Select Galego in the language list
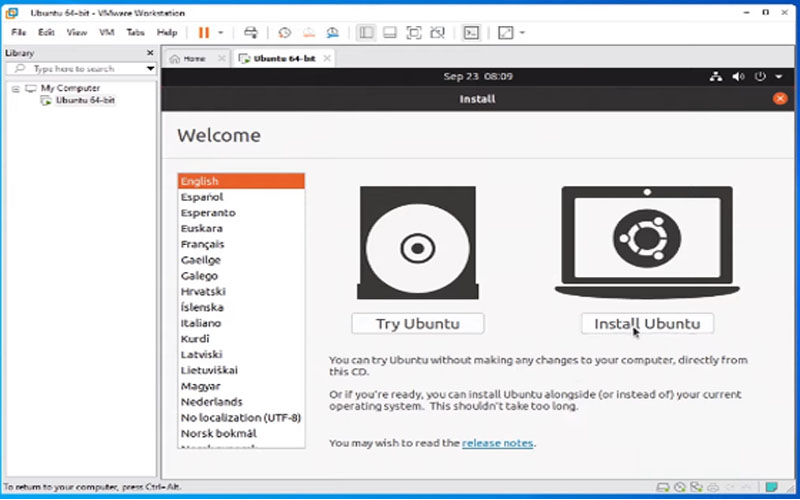 tap(241, 276)
